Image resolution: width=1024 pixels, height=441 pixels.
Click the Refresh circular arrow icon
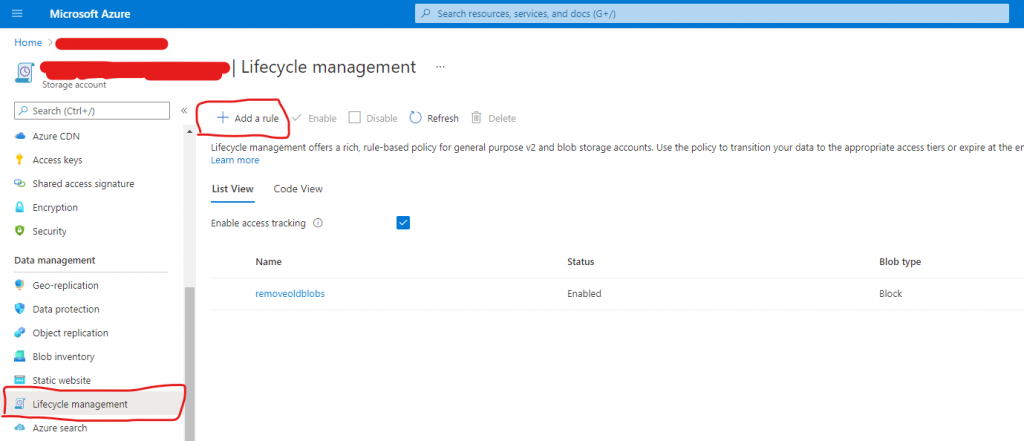tap(415, 118)
